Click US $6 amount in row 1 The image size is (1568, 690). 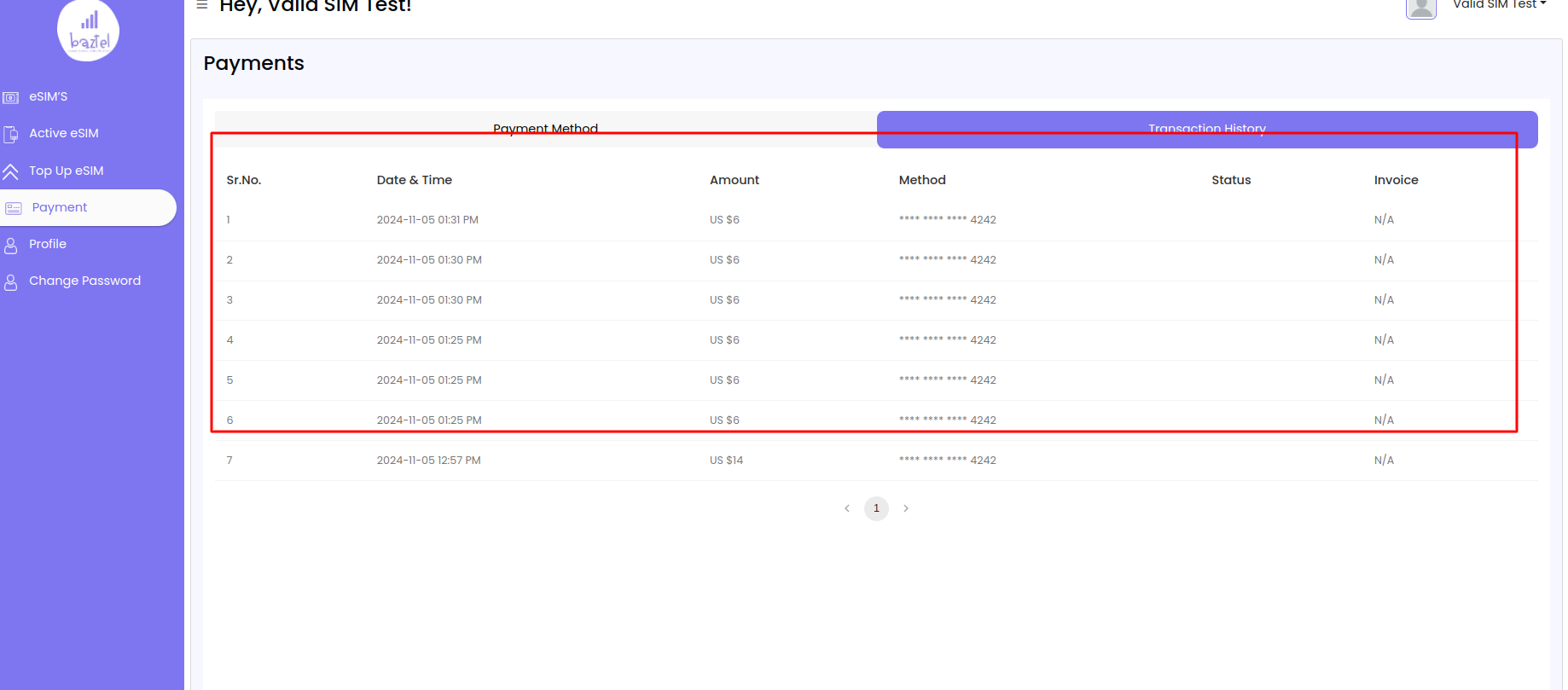point(725,220)
